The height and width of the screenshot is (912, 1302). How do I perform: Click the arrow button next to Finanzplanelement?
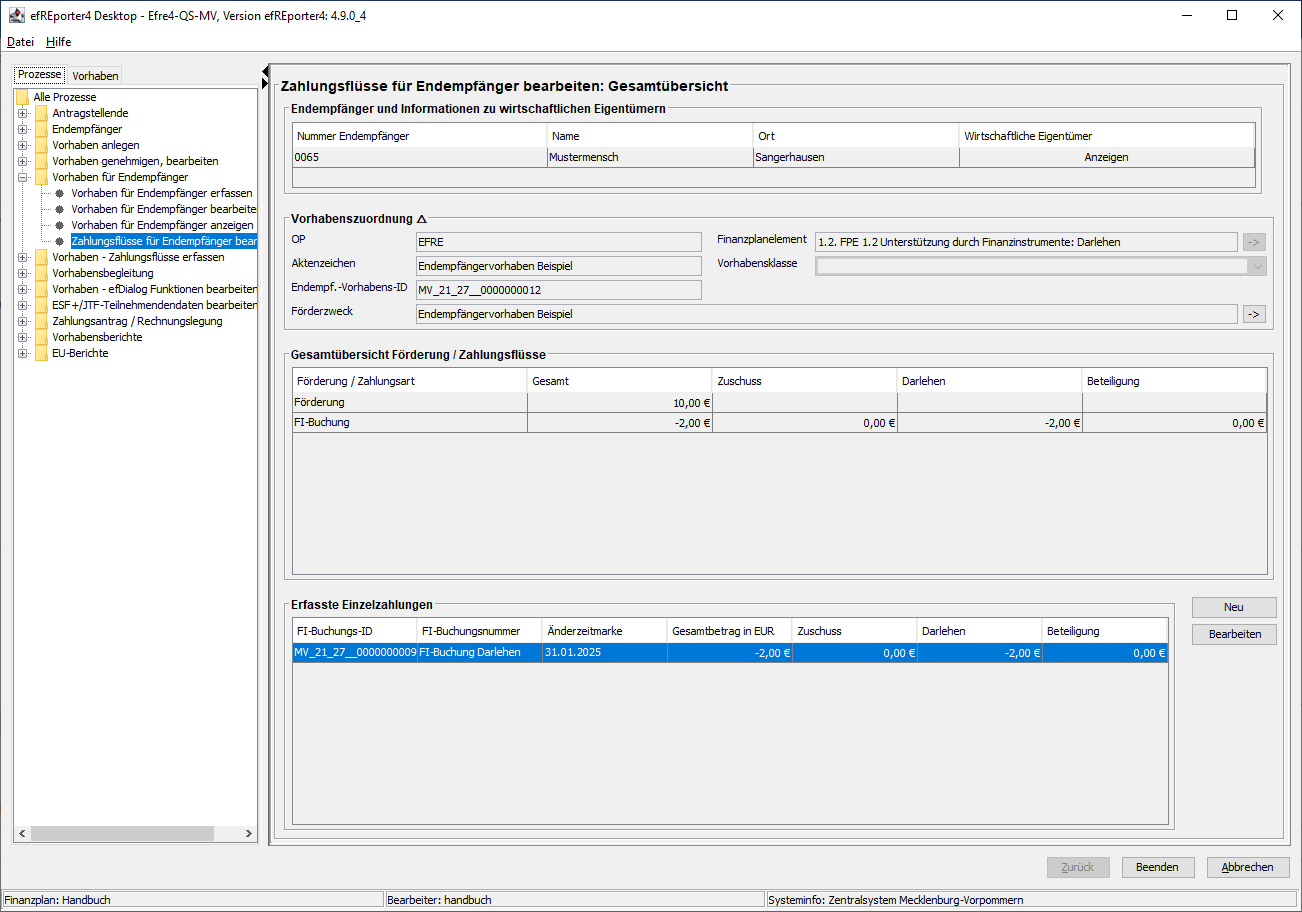coord(1254,241)
